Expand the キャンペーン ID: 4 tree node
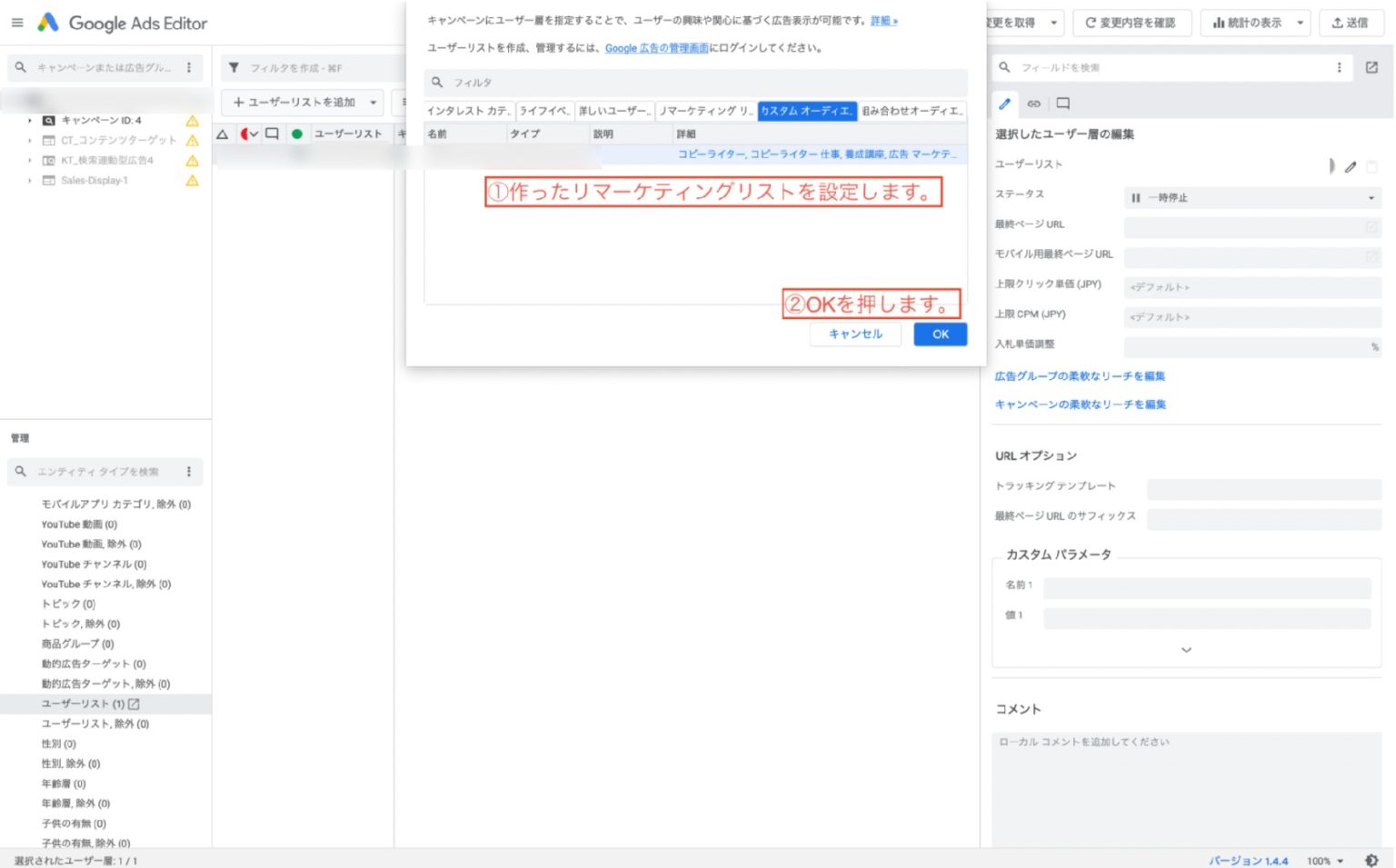 [x=29, y=120]
